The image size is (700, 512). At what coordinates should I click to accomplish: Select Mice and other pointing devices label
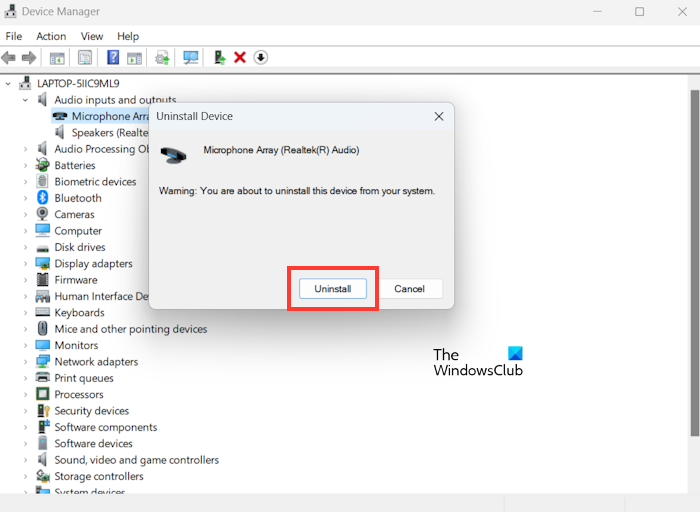pos(131,329)
